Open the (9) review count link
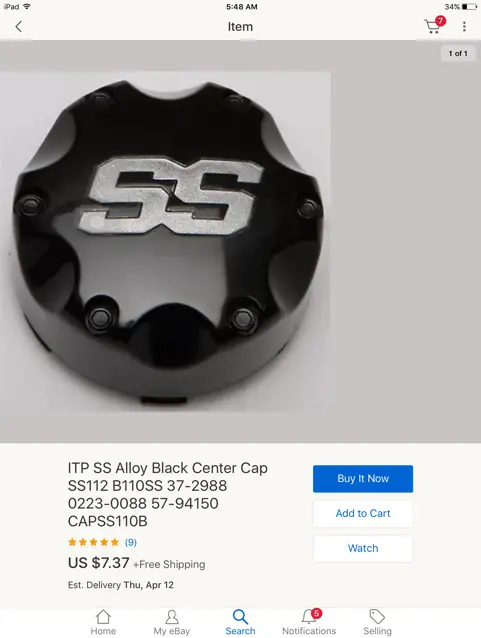This screenshot has width=481, height=638. (x=131, y=542)
